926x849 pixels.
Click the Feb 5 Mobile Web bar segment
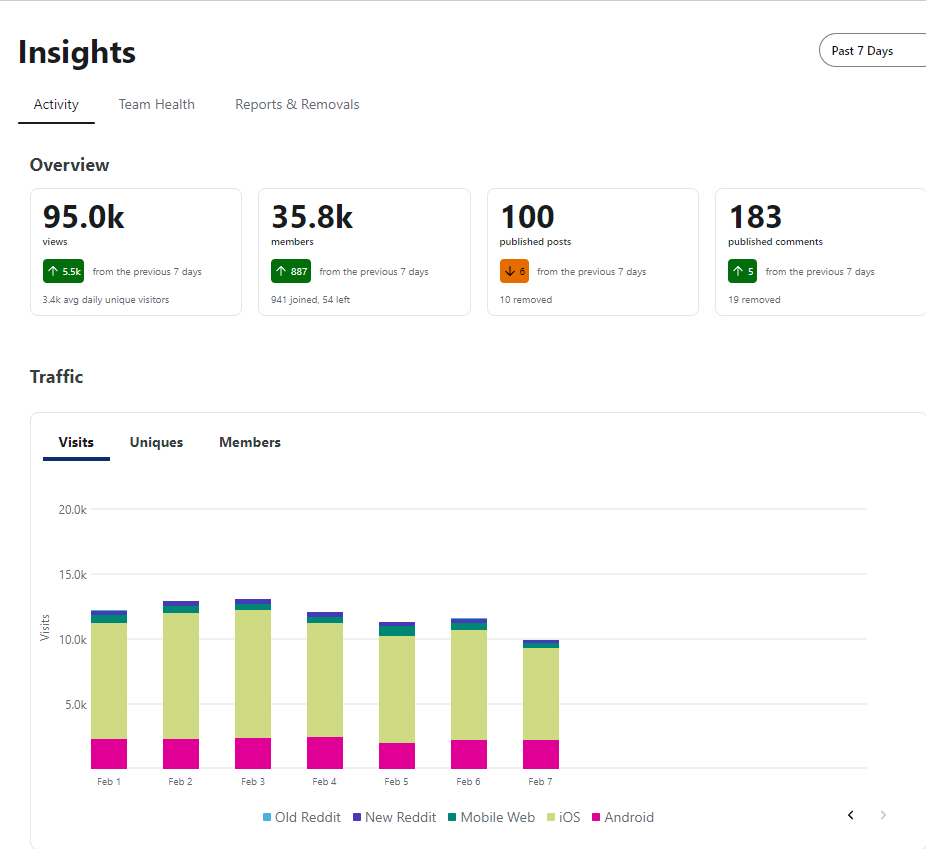pyautogui.click(x=397, y=631)
